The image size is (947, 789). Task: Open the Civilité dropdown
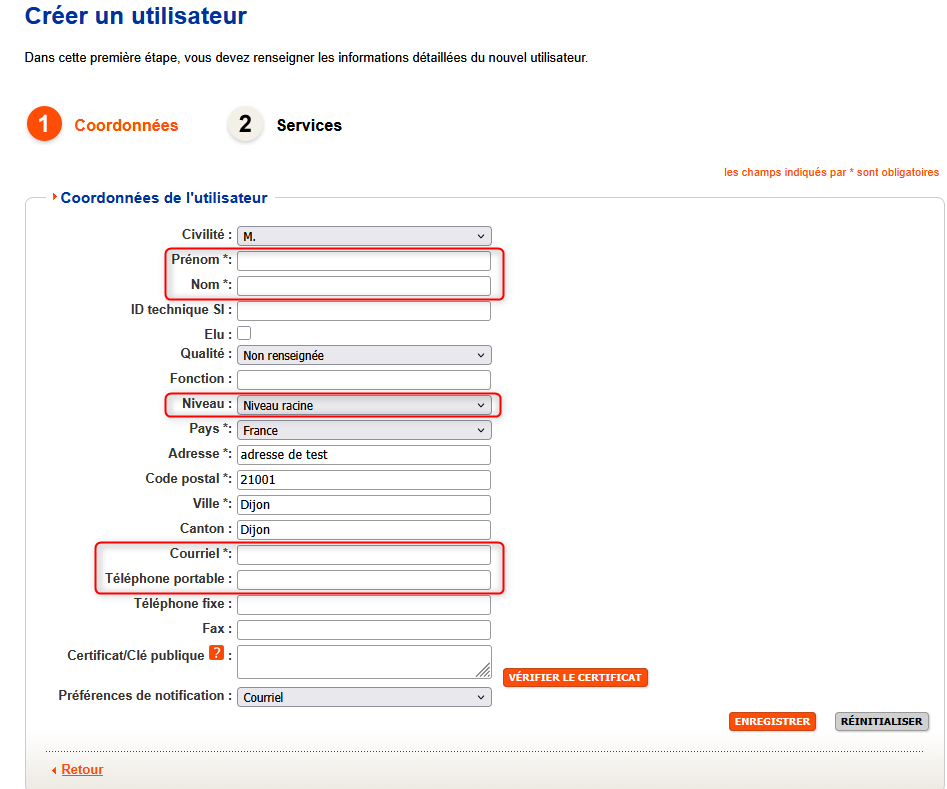(364, 236)
